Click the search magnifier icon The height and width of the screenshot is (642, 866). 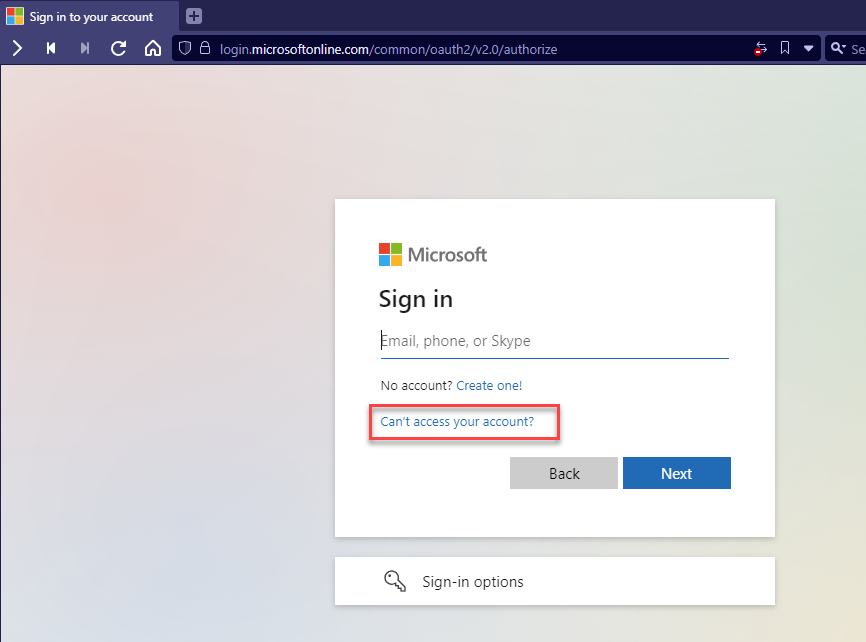click(838, 49)
